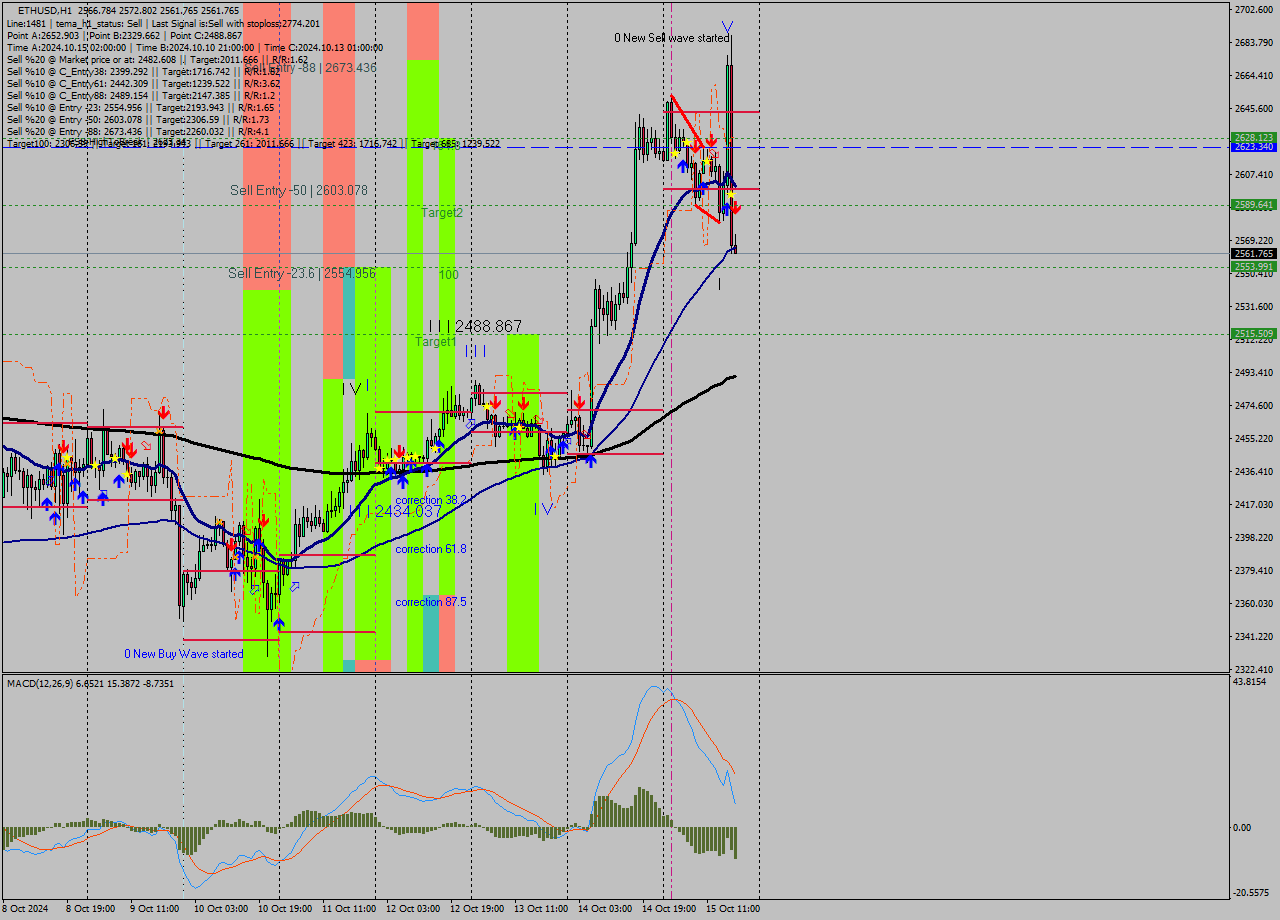Click the '2488.867' wave level label
The image size is (1280, 920).
(488, 326)
